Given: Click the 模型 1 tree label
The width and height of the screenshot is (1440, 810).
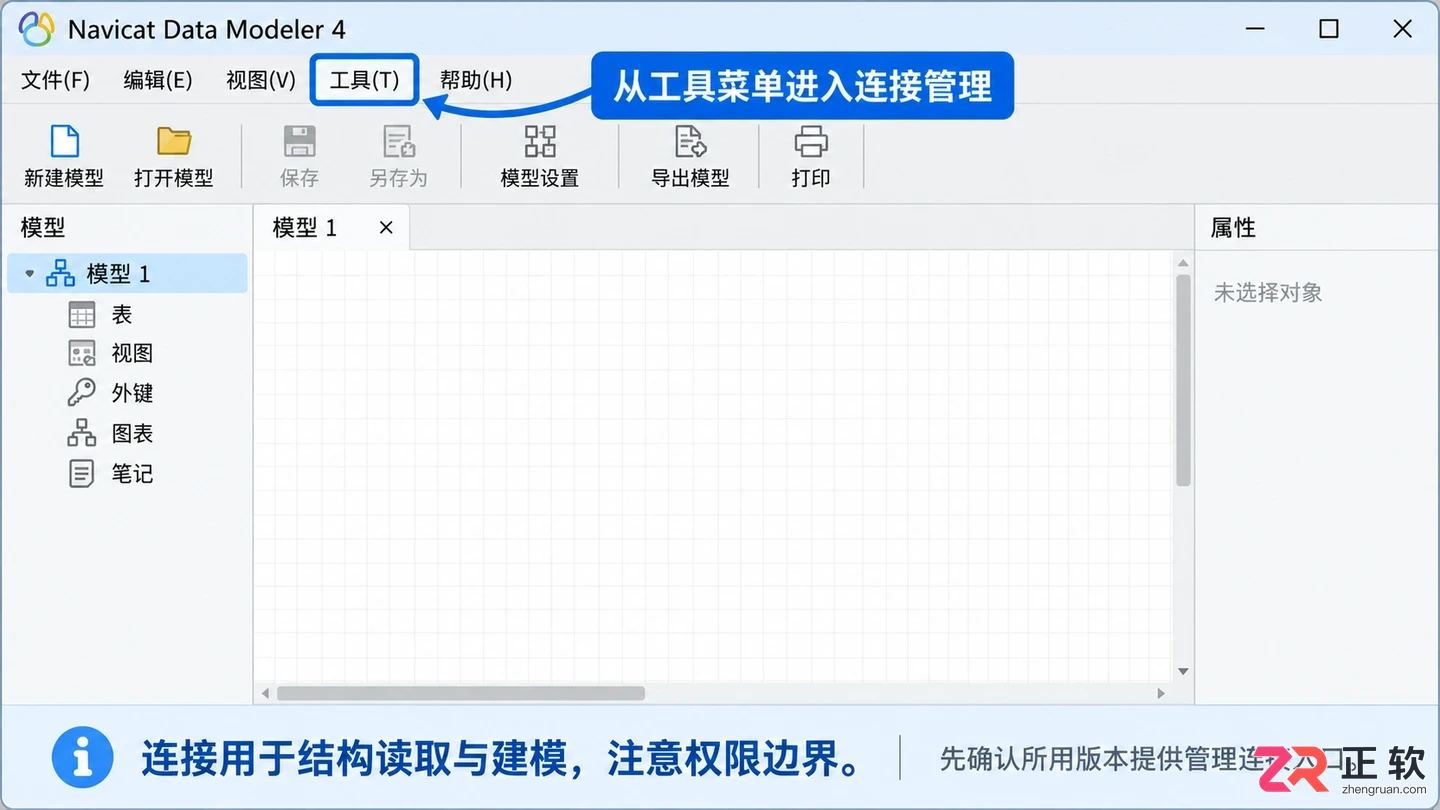Looking at the screenshot, I should 118,273.
